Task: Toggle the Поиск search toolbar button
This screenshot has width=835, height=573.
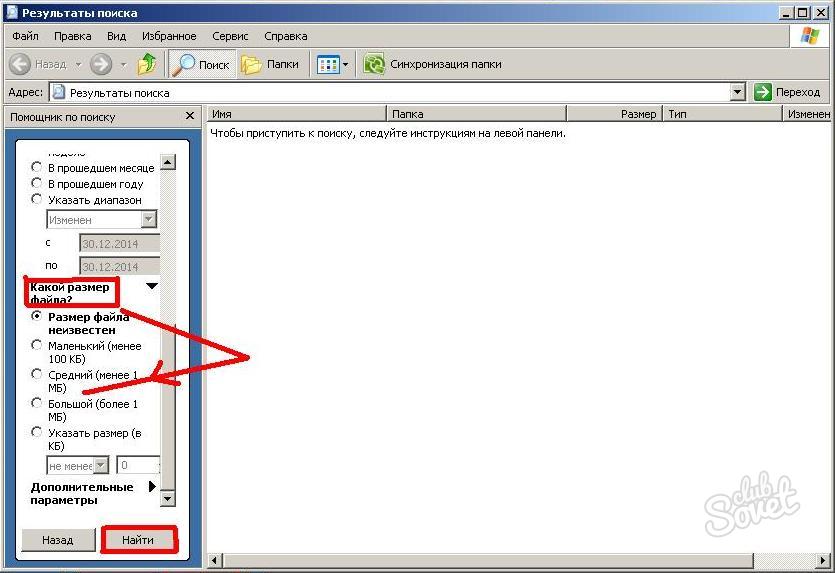Action: coord(202,64)
